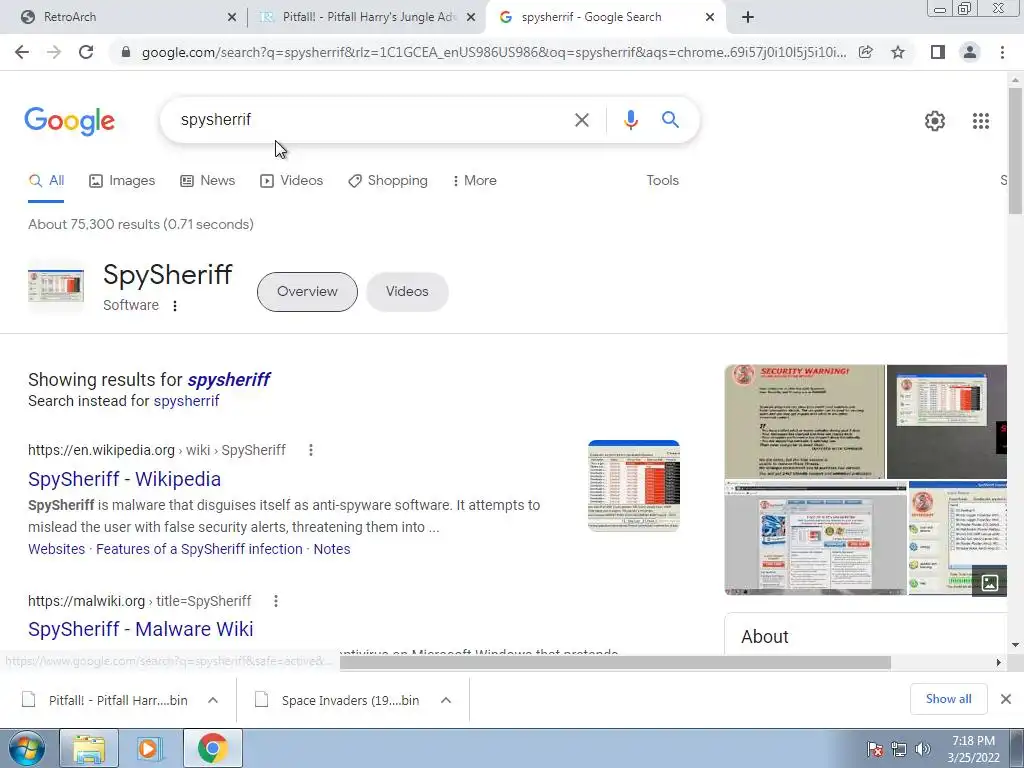Viewport: 1024px width, 768px height.
Task: Select the News search tab
Action: coord(208,181)
